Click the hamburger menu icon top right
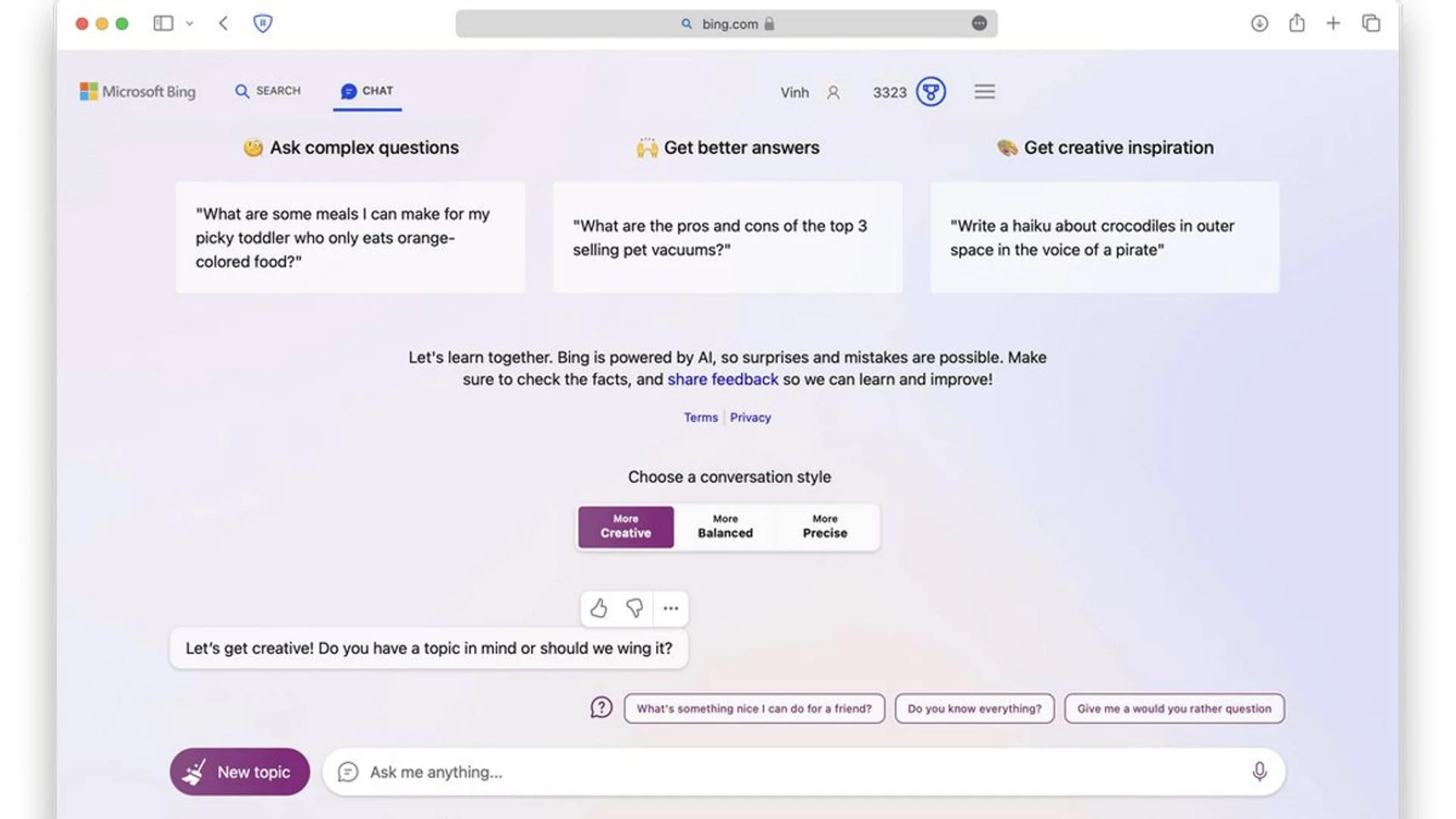 click(984, 91)
